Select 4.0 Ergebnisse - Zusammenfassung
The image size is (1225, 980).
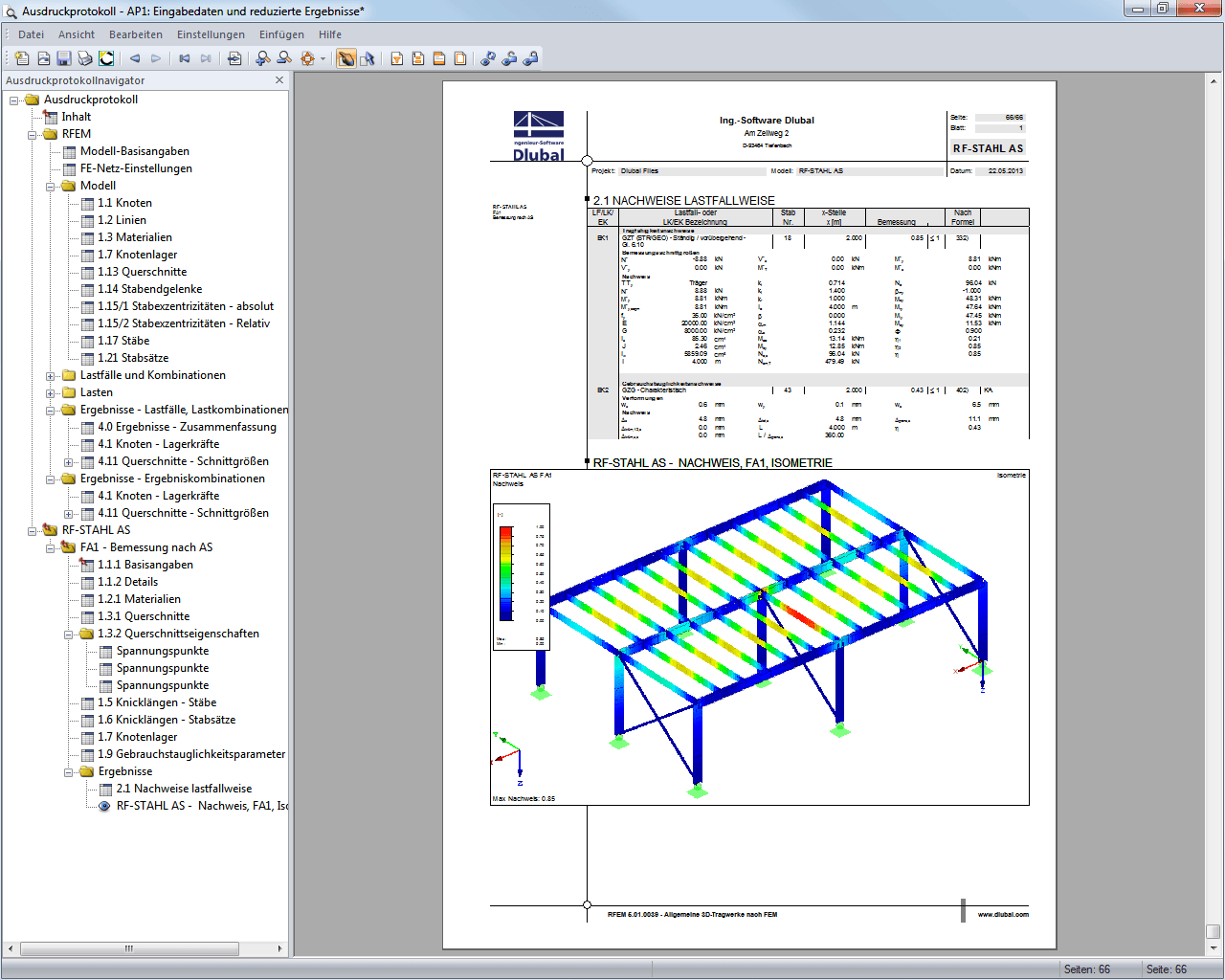187,427
